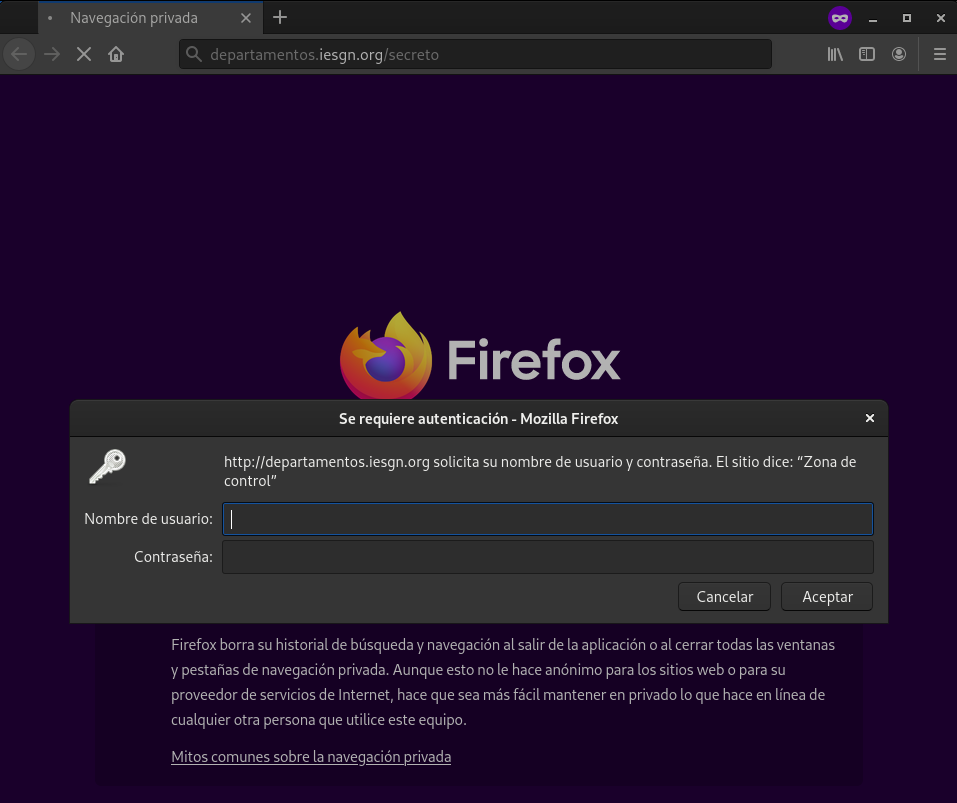Open the Library history and bookmarks icon
Screen dimensions: 957x803
[x=835, y=54]
